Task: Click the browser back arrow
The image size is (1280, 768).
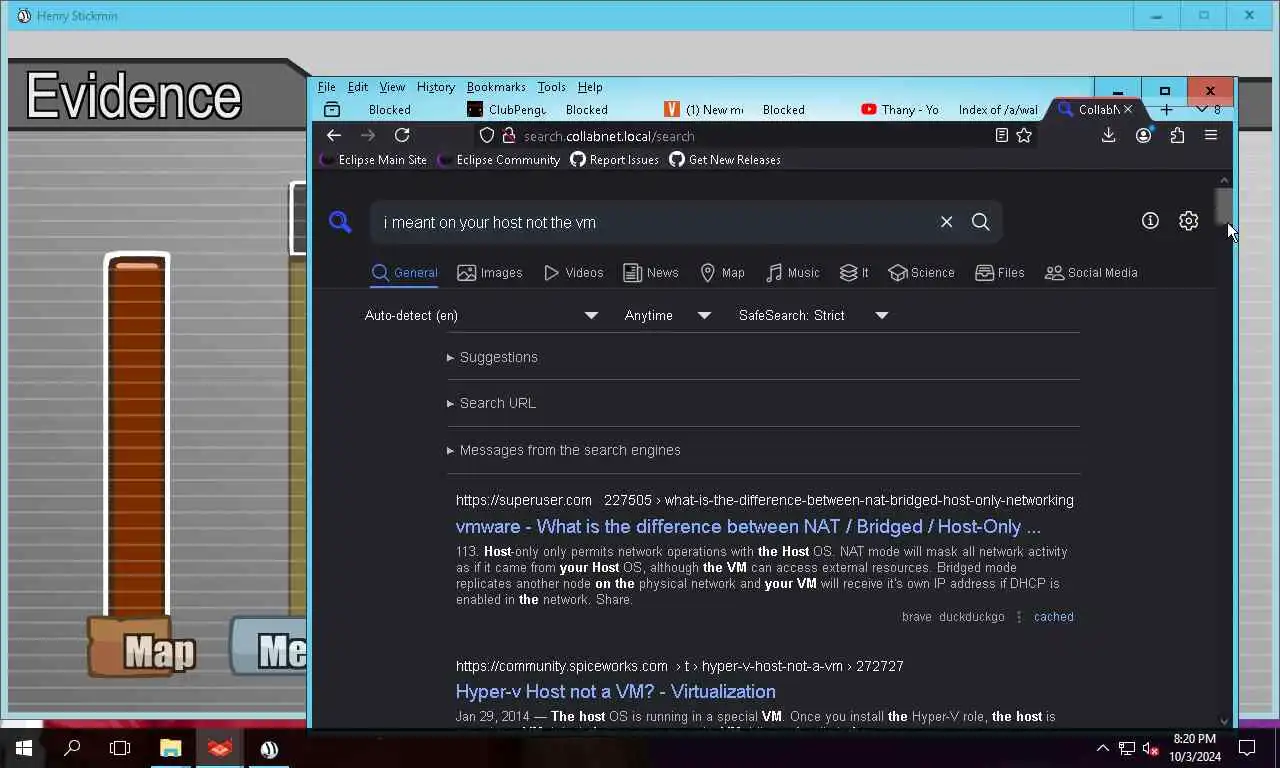Action: [x=334, y=135]
